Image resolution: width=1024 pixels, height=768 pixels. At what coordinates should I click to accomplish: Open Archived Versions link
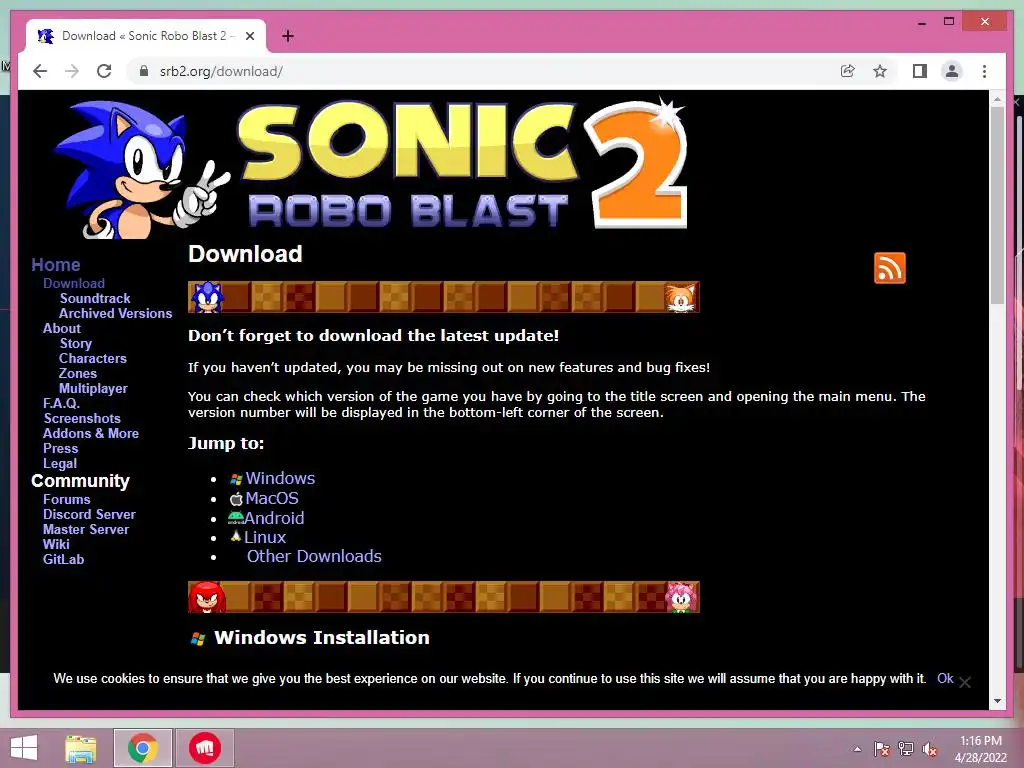pos(116,313)
